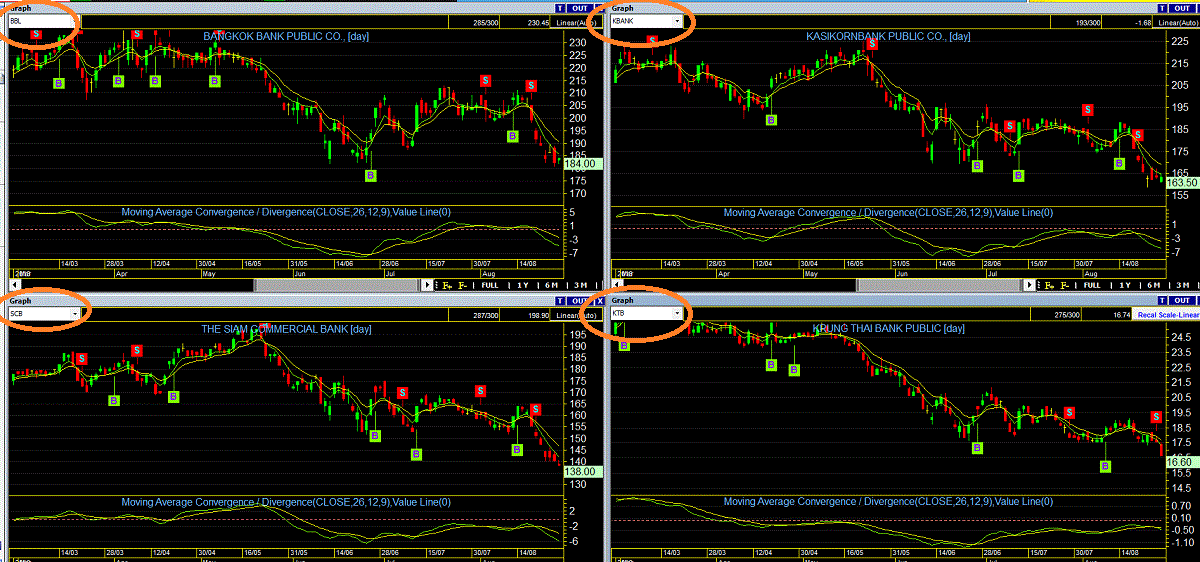
Task: Click F+ icon under BBL chart
Action: (x=448, y=285)
